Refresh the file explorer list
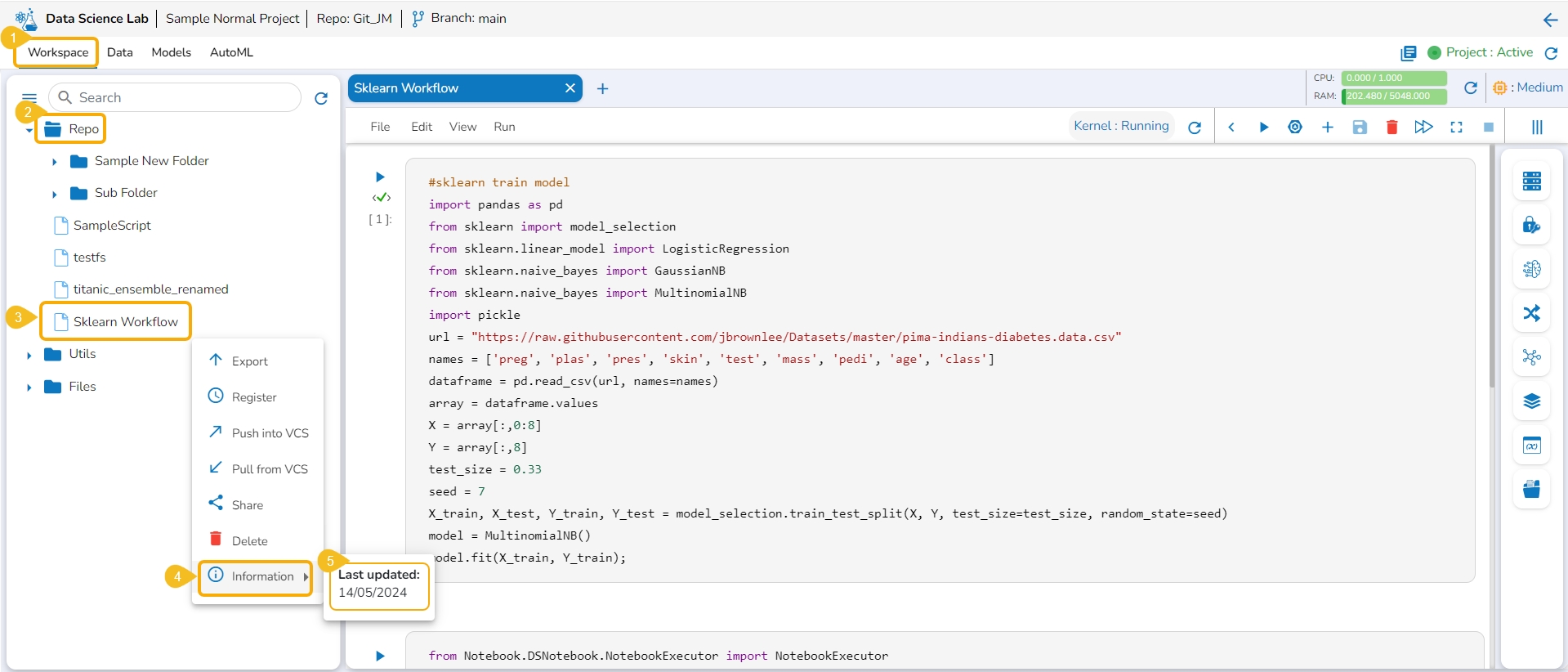Image resolution: width=1568 pixels, height=672 pixels. pos(321,98)
